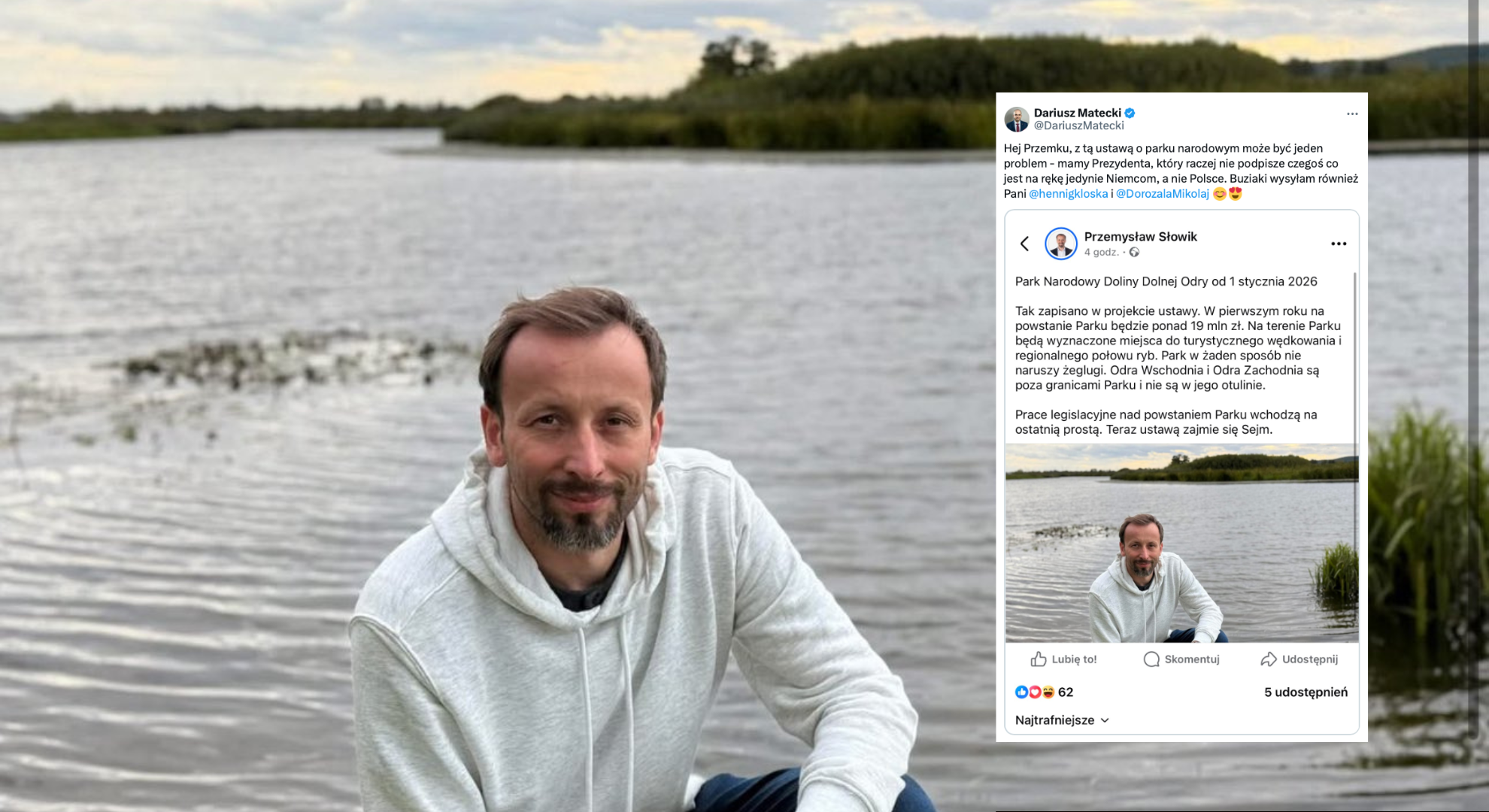Open the lake photo in the post
The image size is (1489, 812).
(1181, 543)
